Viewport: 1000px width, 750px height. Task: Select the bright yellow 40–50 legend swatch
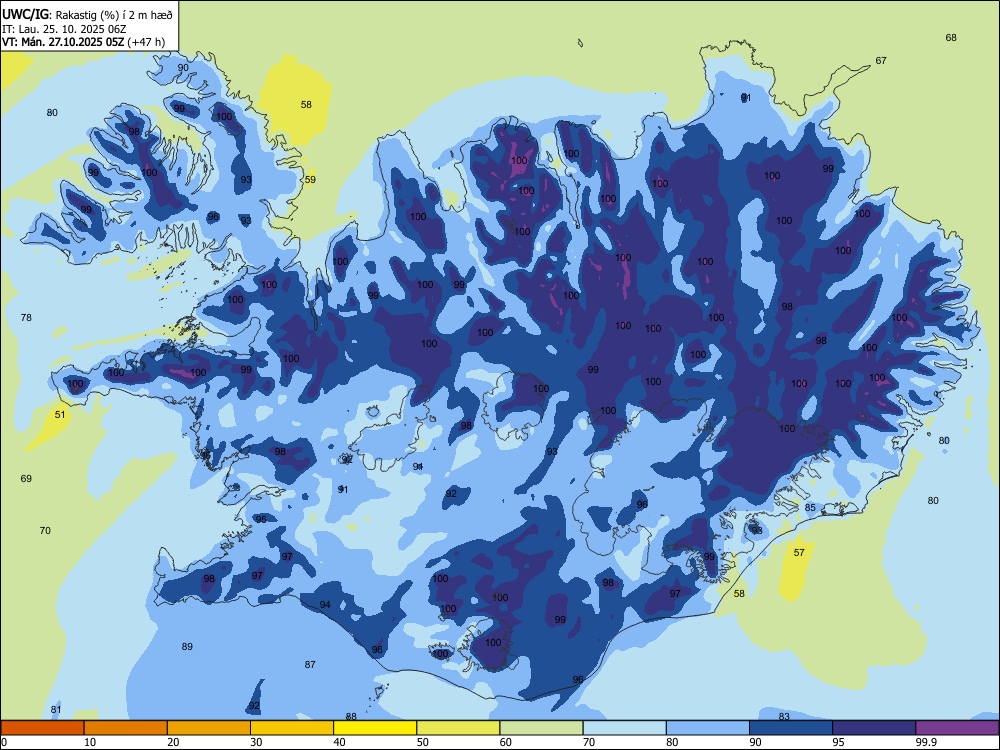click(375, 728)
